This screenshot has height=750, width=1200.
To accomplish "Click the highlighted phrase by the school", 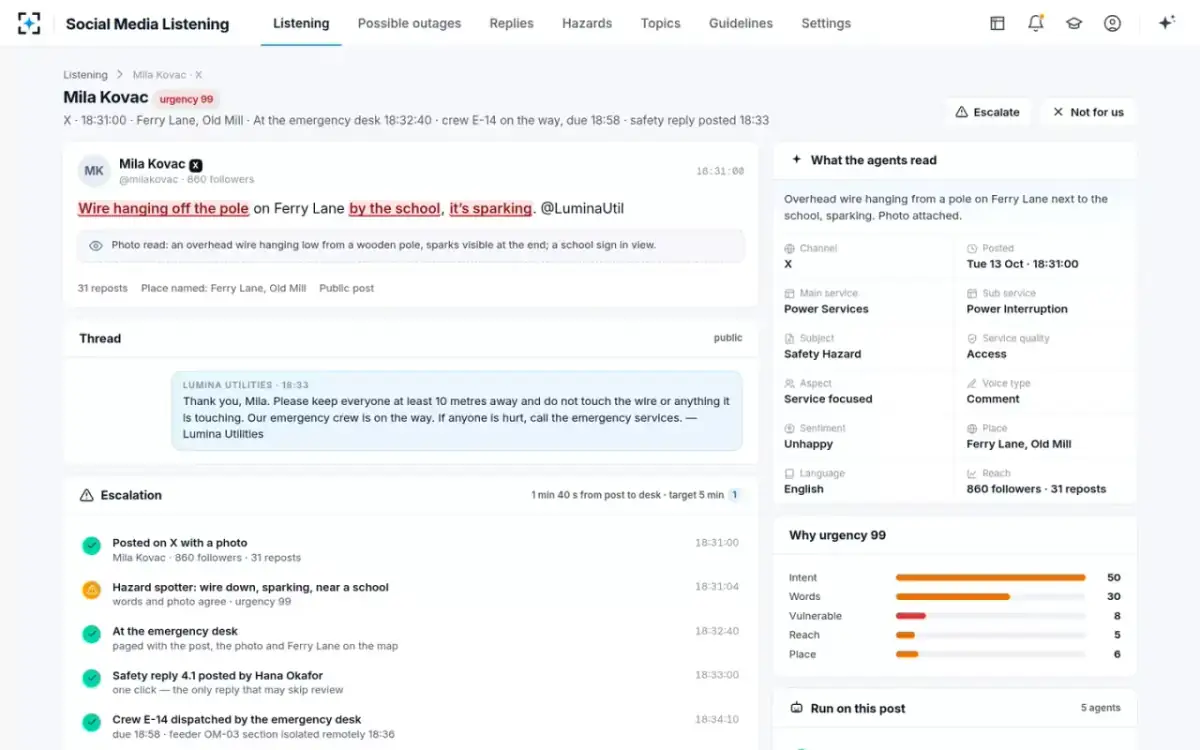I will click(395, 208).
